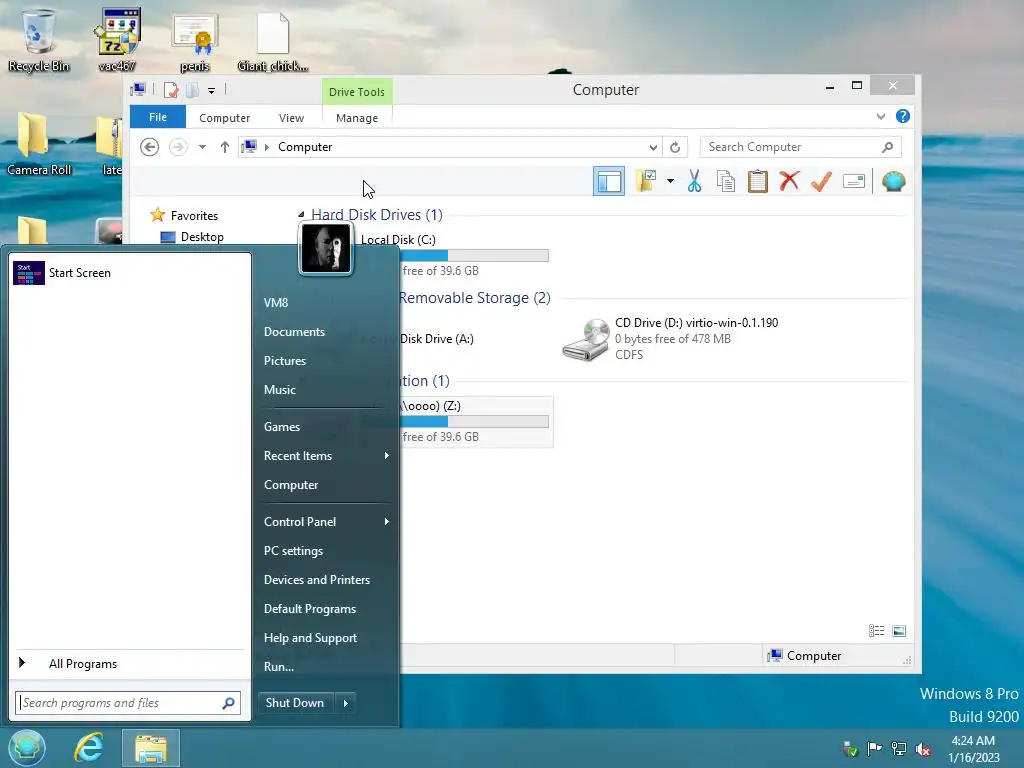Collapse the Hard Disk Drives group
The height and width of the screenshot is (768, 1024).
tap(301, 214)
